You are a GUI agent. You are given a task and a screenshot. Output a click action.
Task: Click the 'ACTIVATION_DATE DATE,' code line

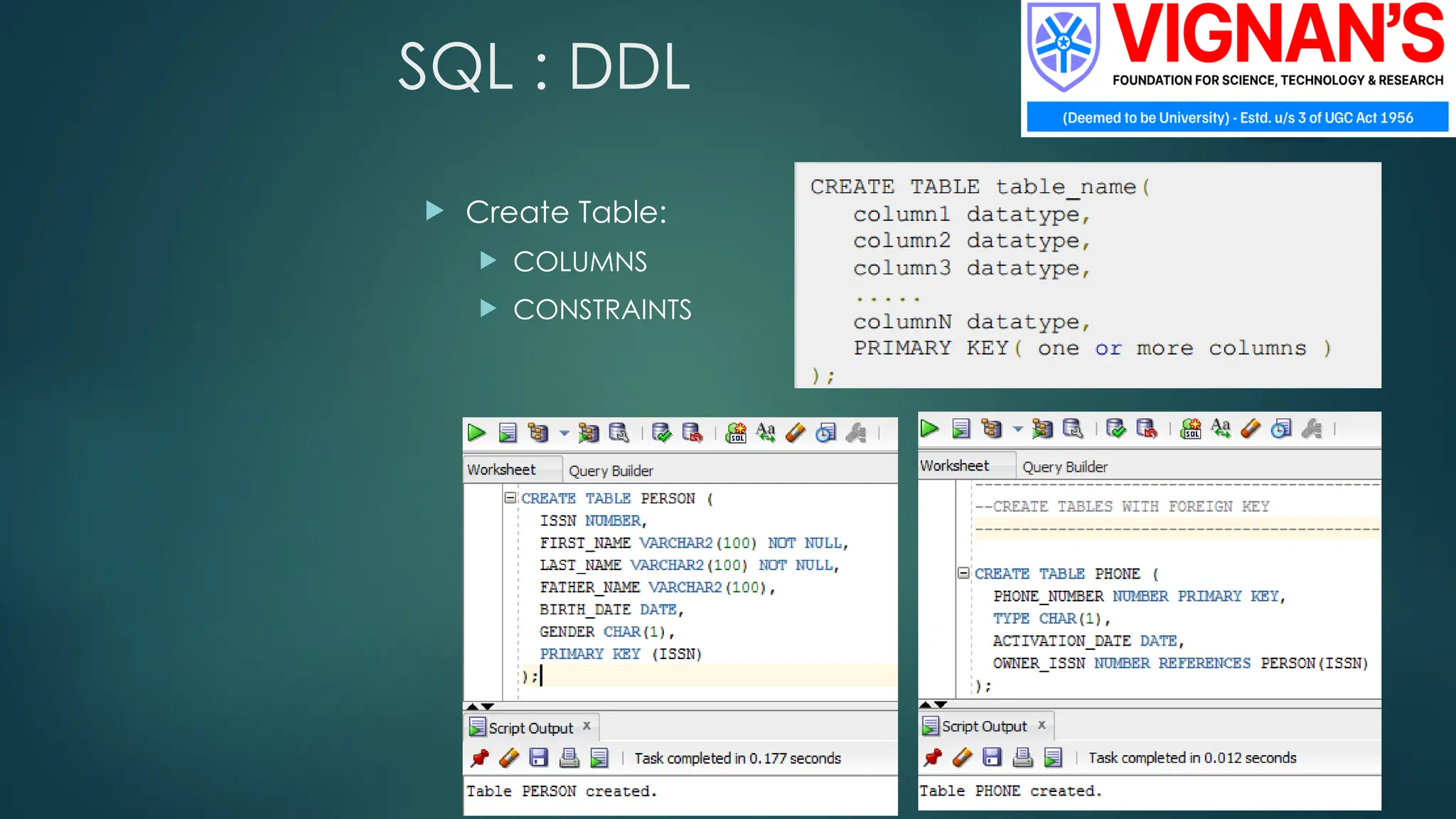coord(1088,641)
